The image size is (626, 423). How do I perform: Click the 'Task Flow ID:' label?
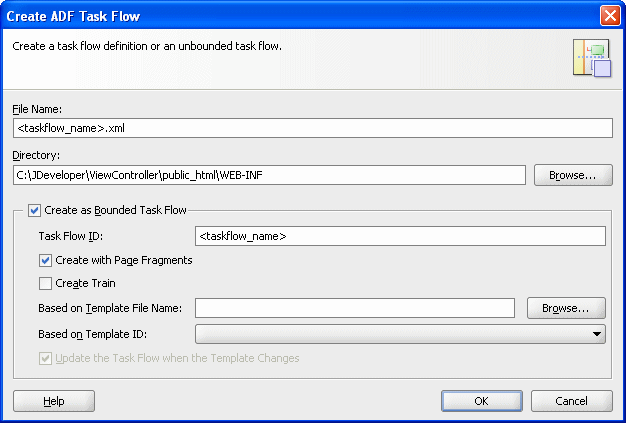coord(71,236)
